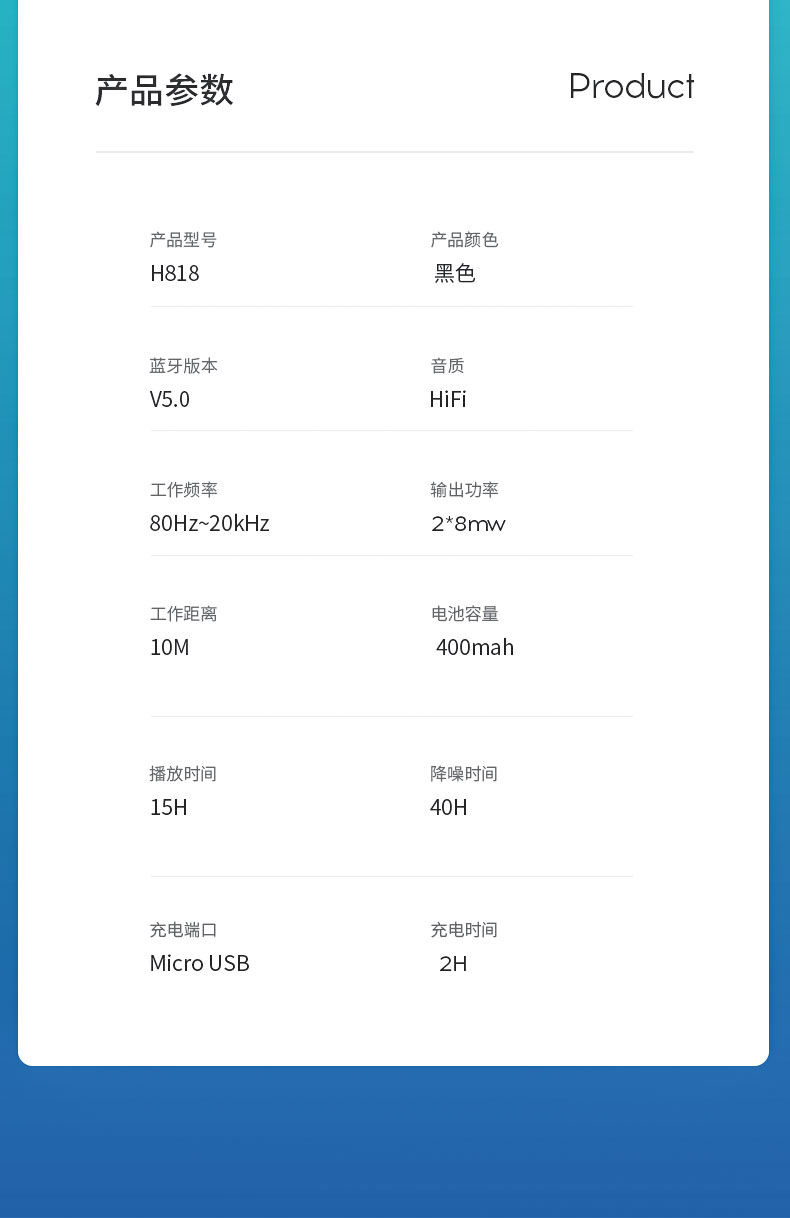Select the V5.0 Bluetooth version value
This screenshot has width=790, height=1218.
coord(170,399)
